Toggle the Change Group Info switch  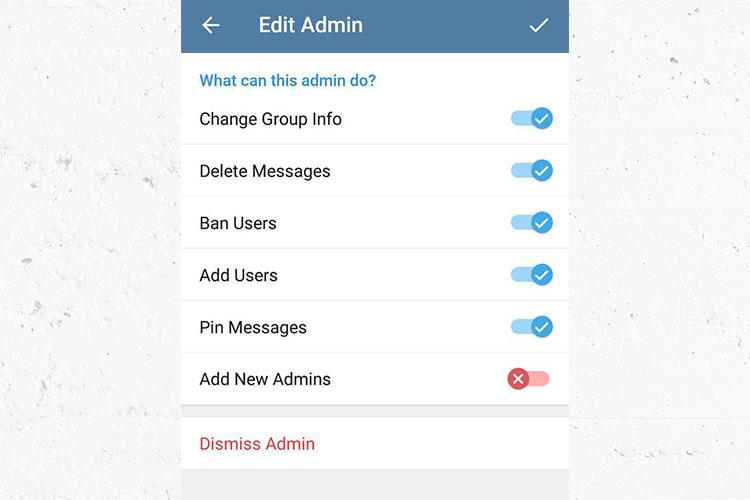point(531,118)
